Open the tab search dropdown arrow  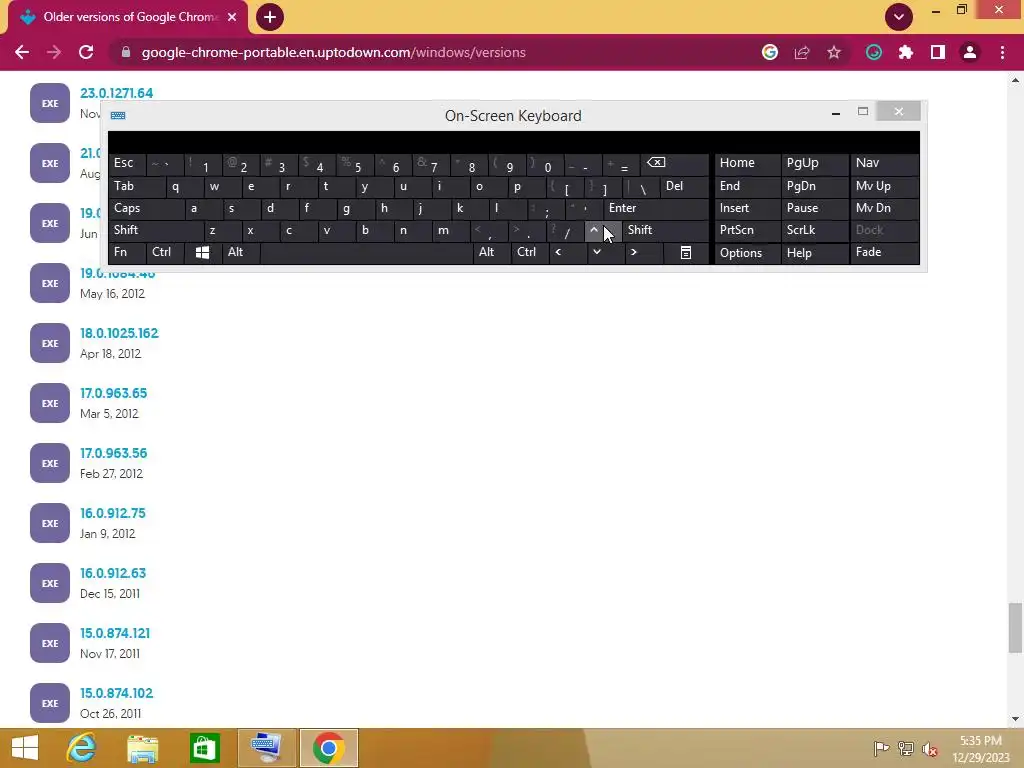click(x=899, y=17)
